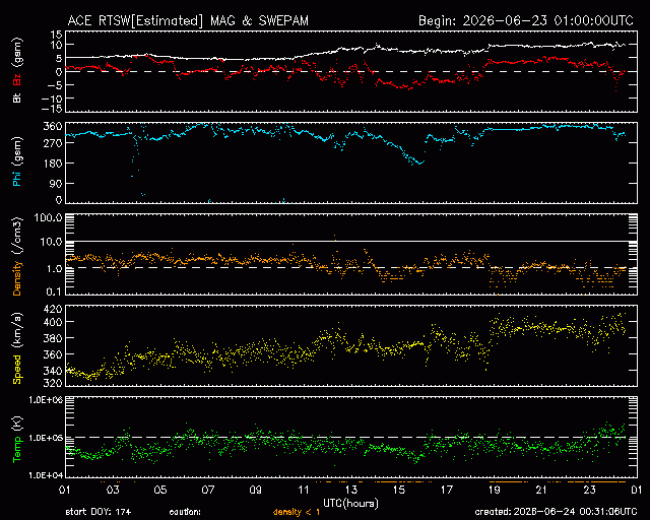Image resolution: width=650 pixels, height=520 pixels.
Task: Click the "Begin: 2026-06-23 01:00:00UTC" header text
Action: (x=526, y=21)
